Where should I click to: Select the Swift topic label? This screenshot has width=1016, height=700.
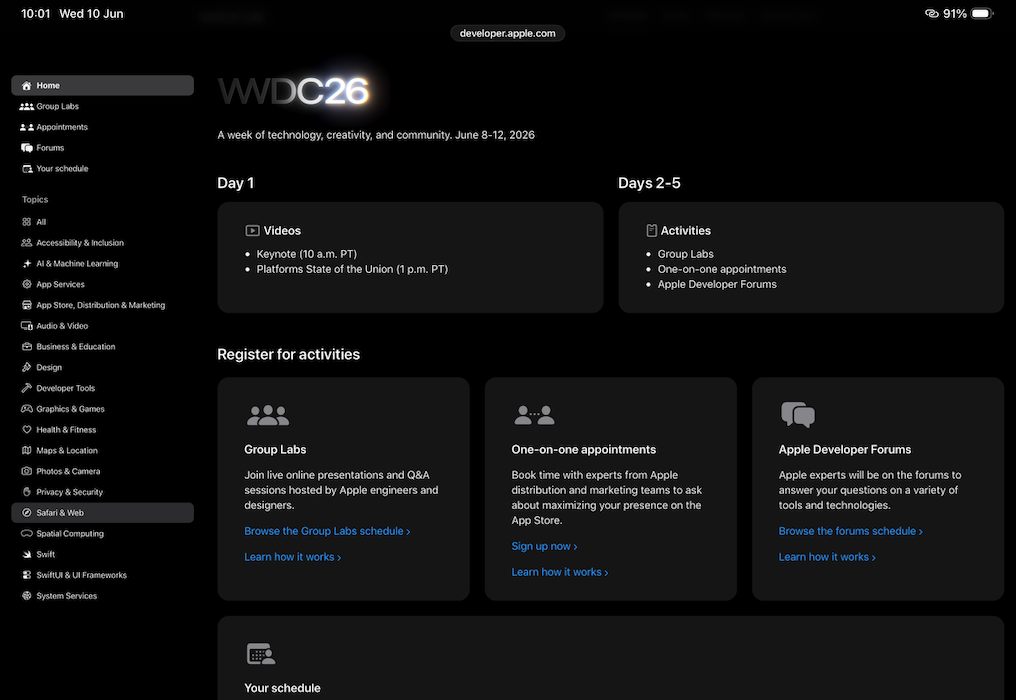click(x=45, y=554)
